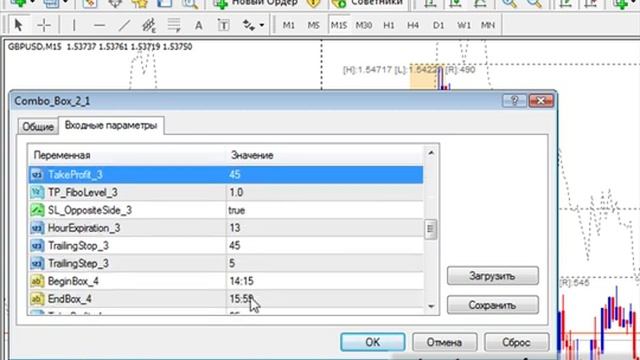The height and width of the screenshot is (360, 640).
Task: Switch chart to M30 timeframe
Action: coord(363,25)
